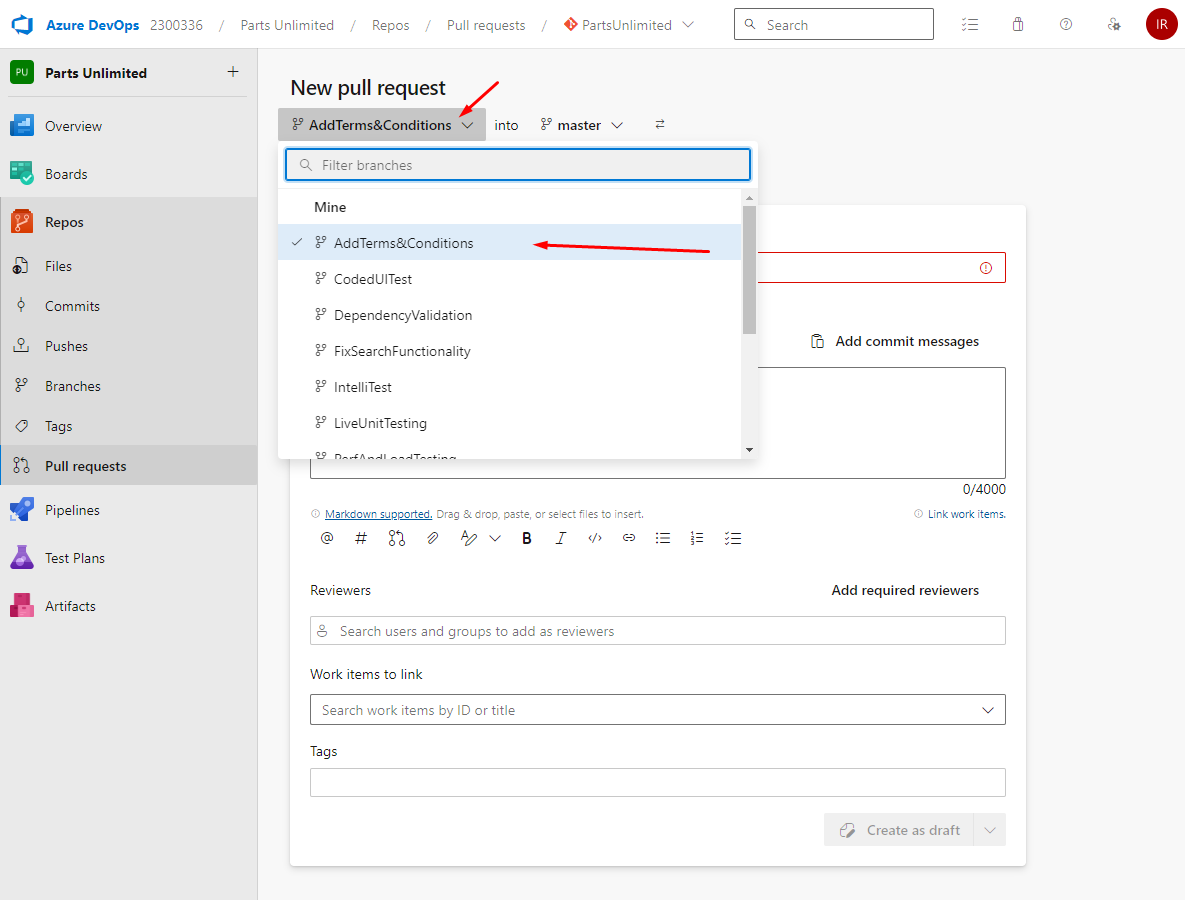Select the LiveUnitTesting branch

coord(509,423)
